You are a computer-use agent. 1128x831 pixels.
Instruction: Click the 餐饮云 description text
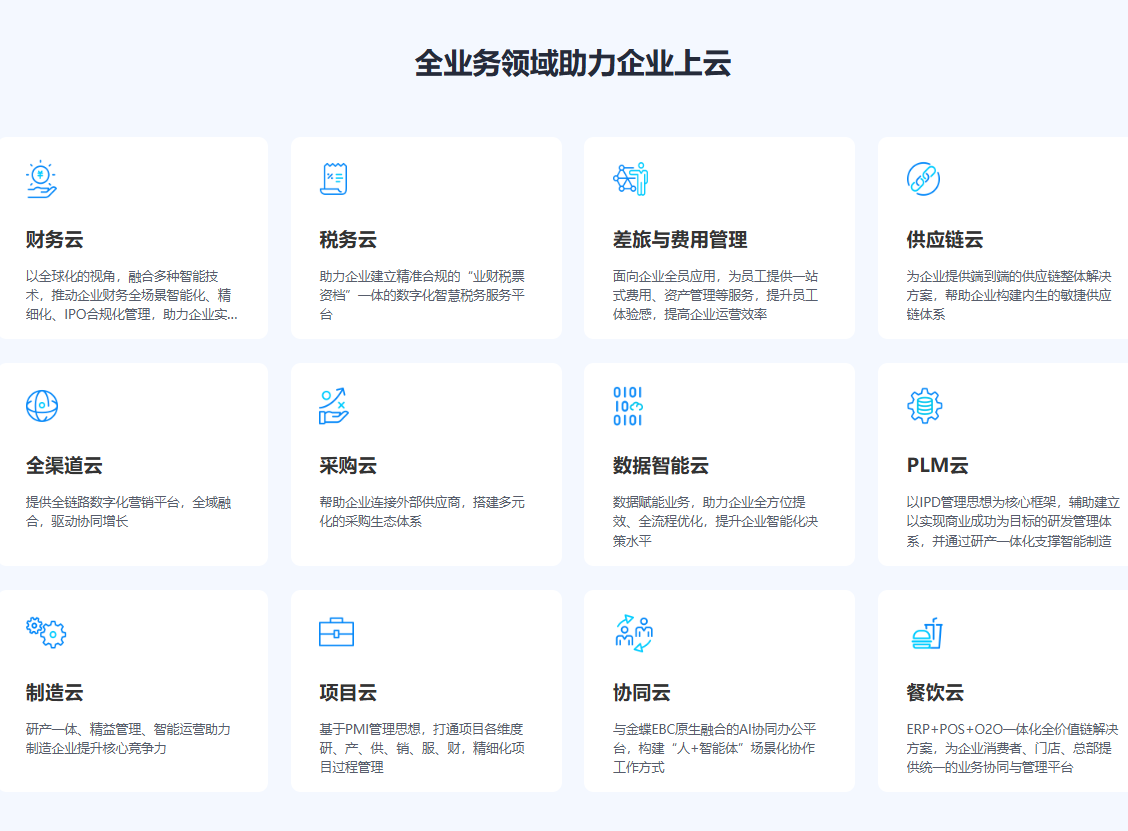click(x=1011, y=748)
